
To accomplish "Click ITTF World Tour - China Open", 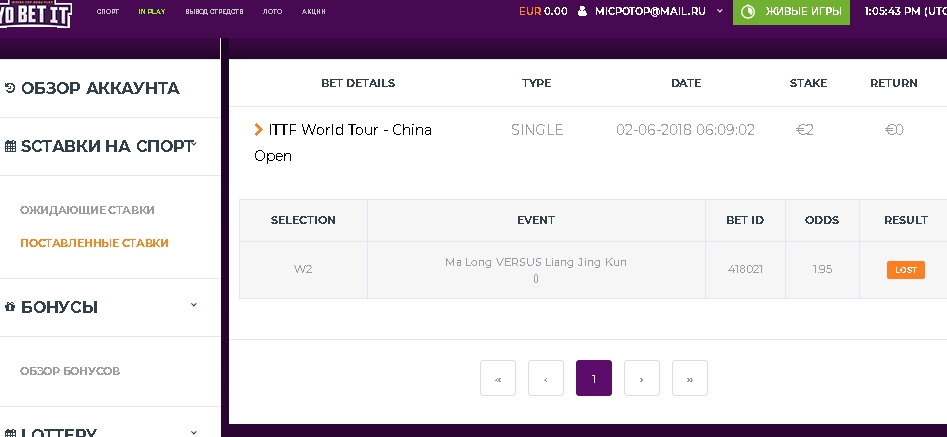I will [x=343, y=142].
